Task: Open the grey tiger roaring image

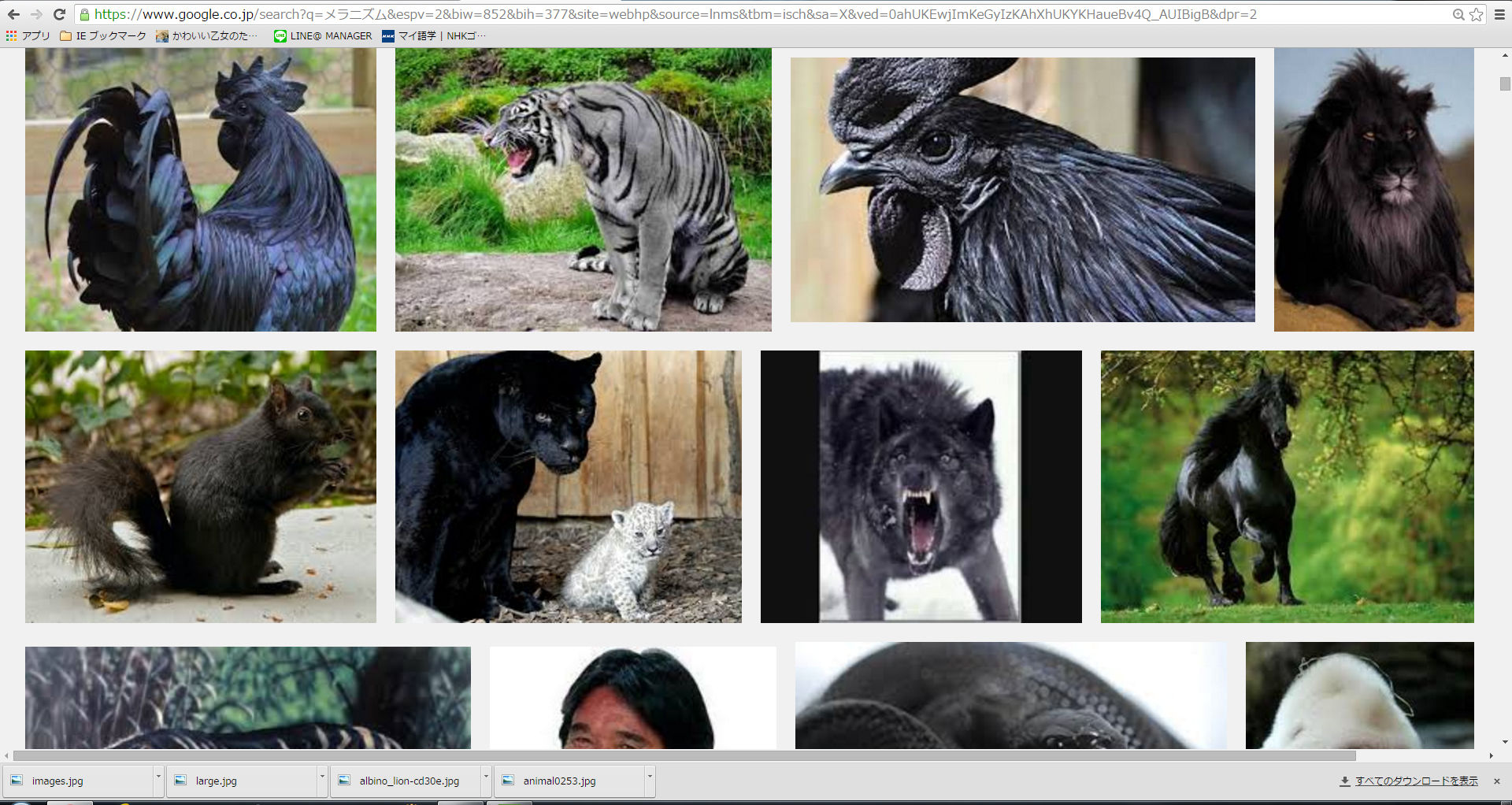Action: pyautogui.click(x=584, y=190)
